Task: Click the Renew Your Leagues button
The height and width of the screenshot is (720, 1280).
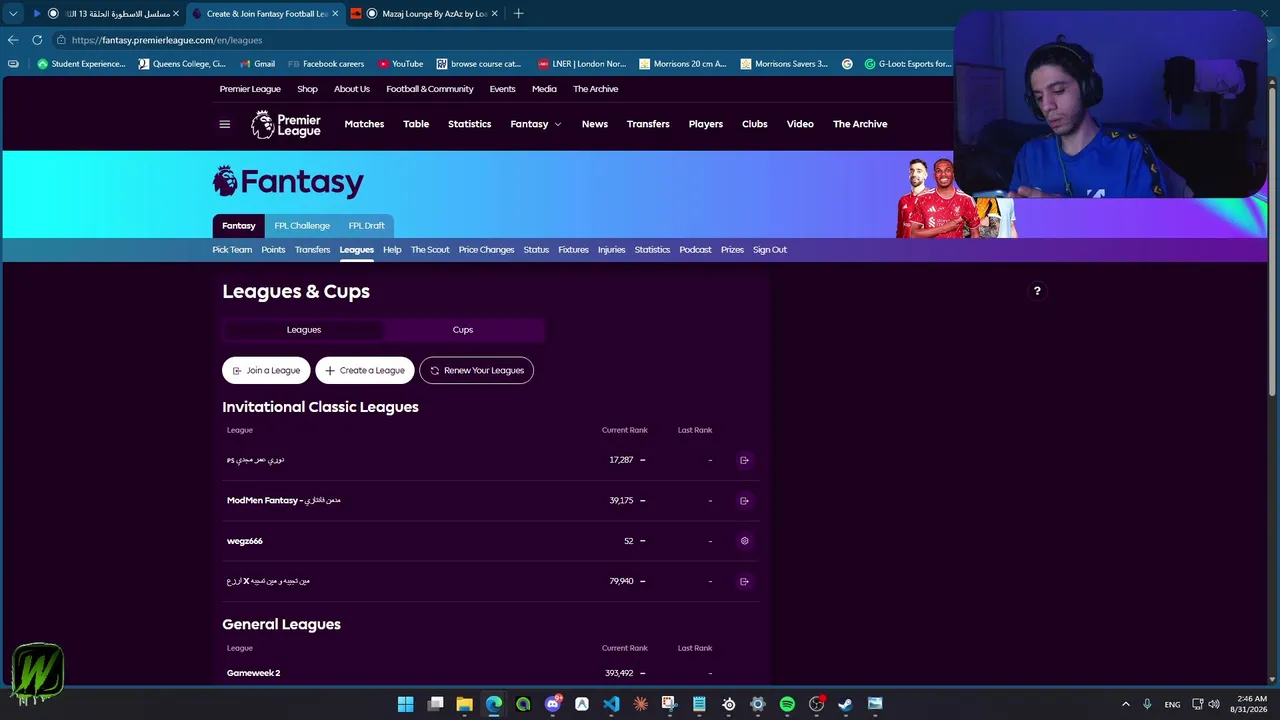Action: [477, 370]
